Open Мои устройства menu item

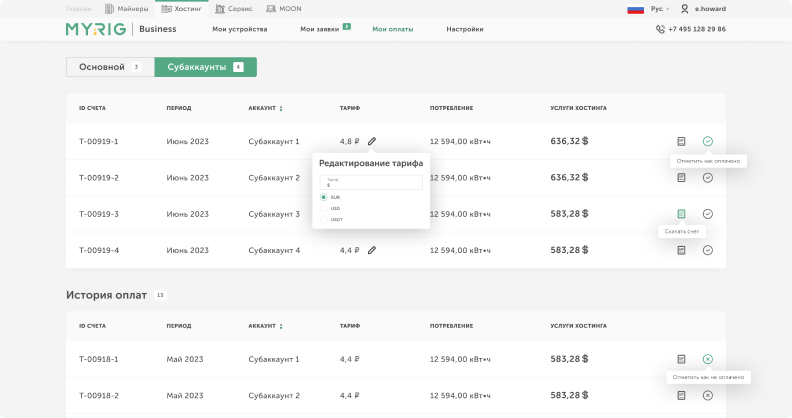[239, 29]
